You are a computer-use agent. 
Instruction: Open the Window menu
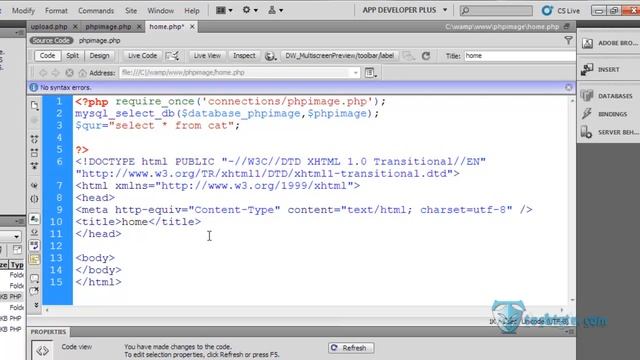click(160, 11)
